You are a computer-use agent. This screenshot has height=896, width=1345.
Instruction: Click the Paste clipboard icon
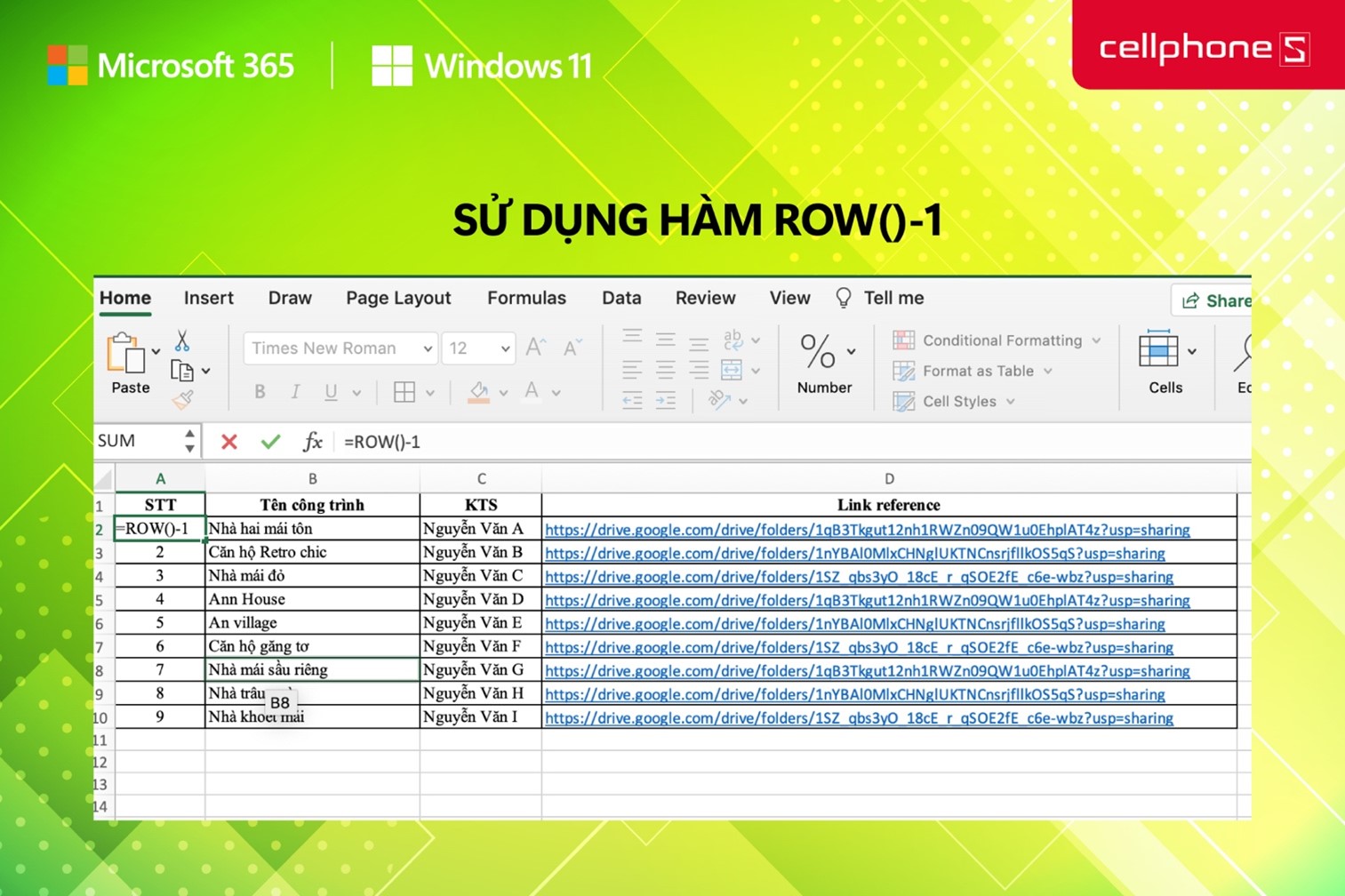(125, 354)
